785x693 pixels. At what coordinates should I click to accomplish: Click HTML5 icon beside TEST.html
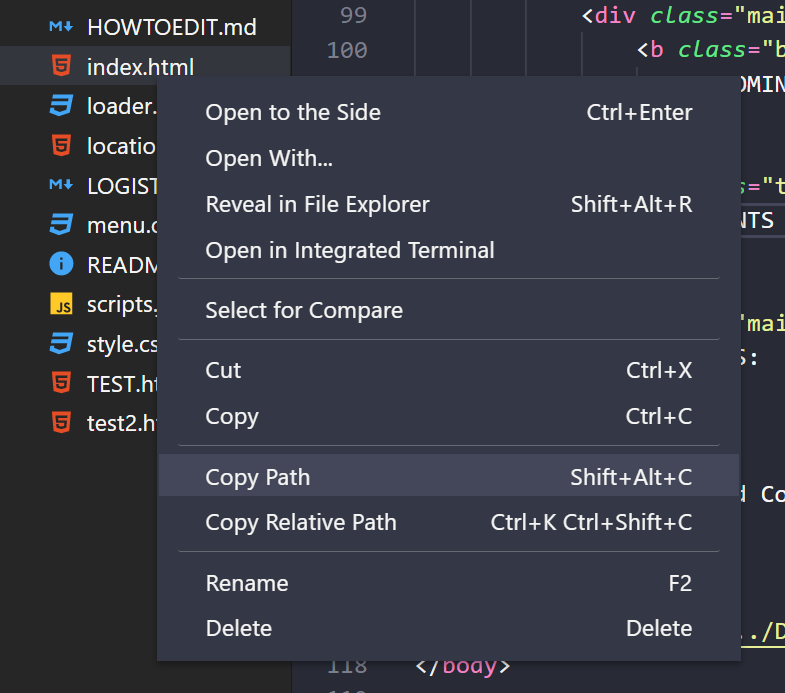[x=61, y=383]
